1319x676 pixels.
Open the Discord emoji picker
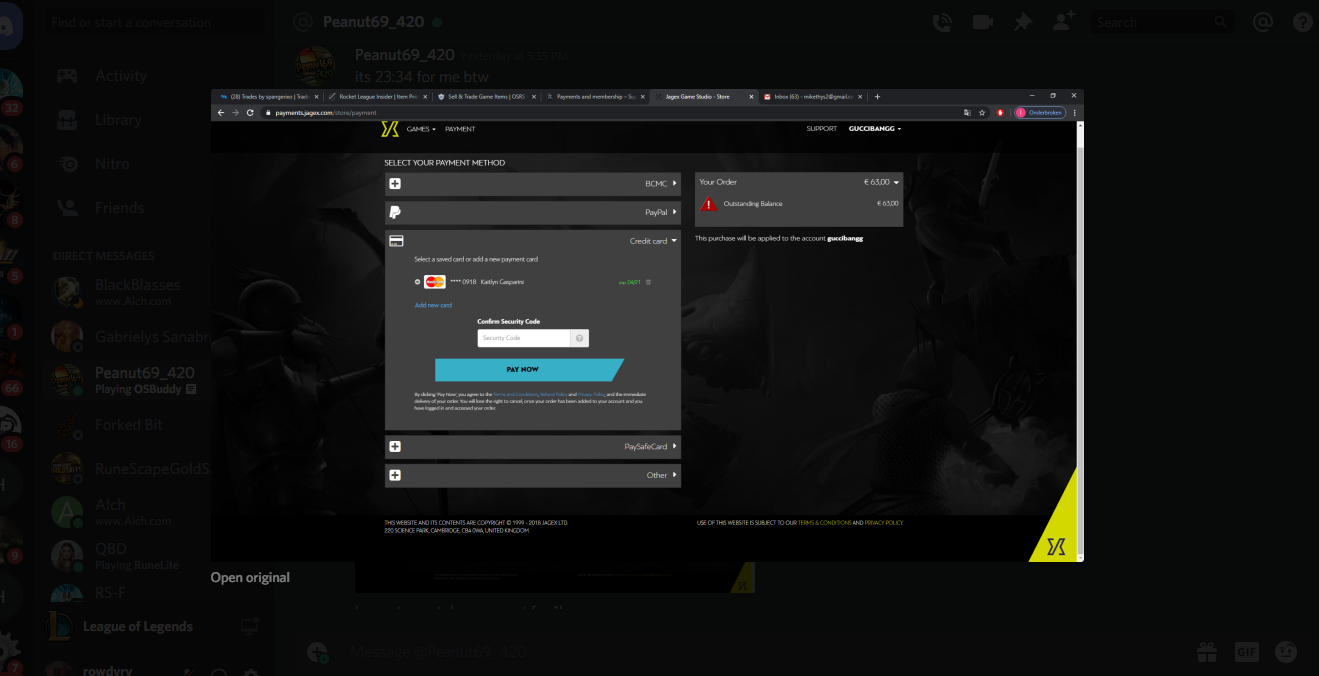coord(1286,651)
